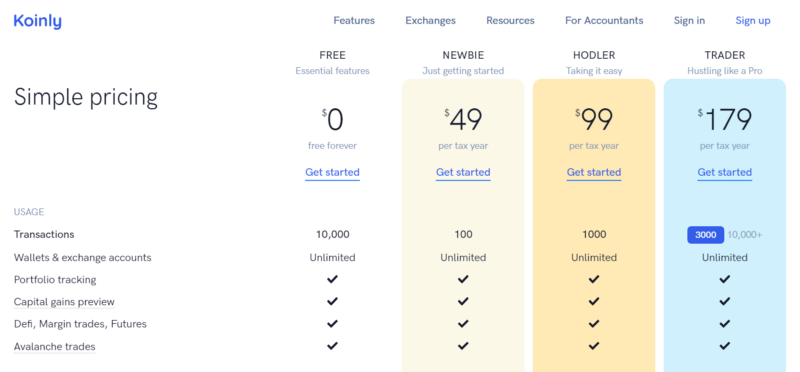Click the Trader plan Defi, Margin trades checkmark
800x372 pixels.
[724, 324]
